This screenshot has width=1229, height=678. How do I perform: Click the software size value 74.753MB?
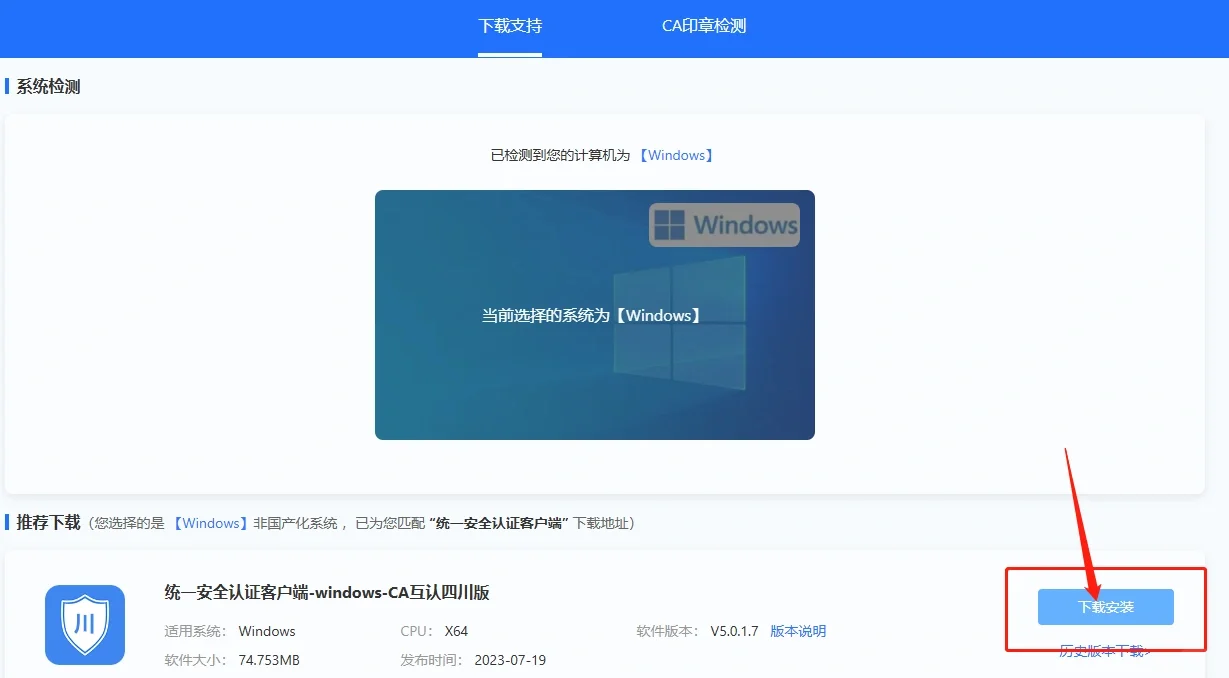(269, 660)
